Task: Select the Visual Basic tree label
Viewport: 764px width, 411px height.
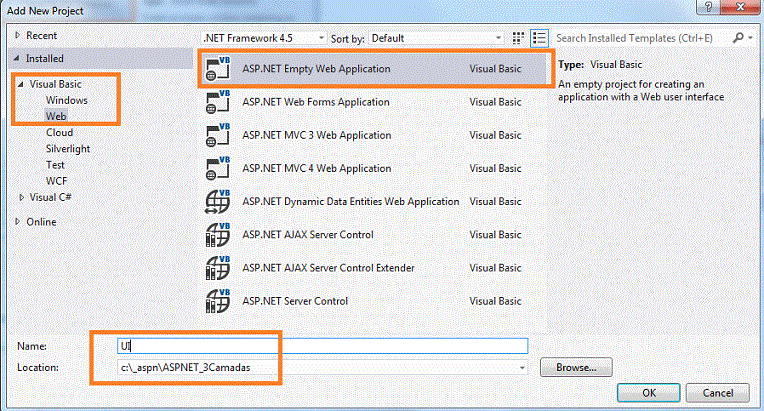Action: tap(56, 84)
